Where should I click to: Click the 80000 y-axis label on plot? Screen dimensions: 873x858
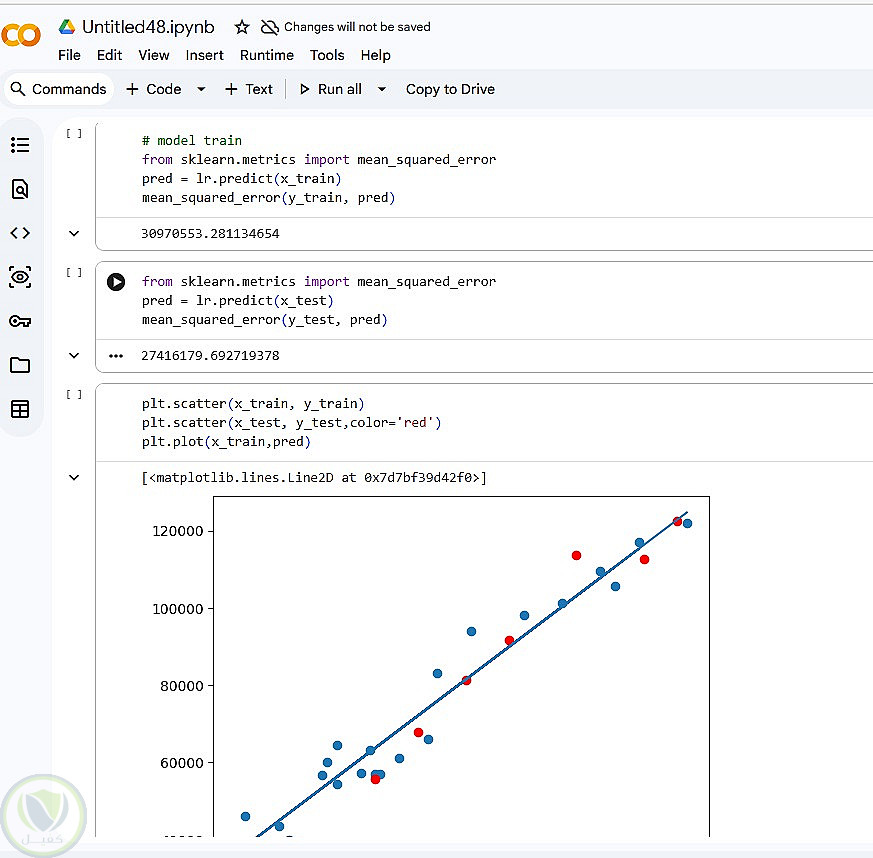pos(182,685)
